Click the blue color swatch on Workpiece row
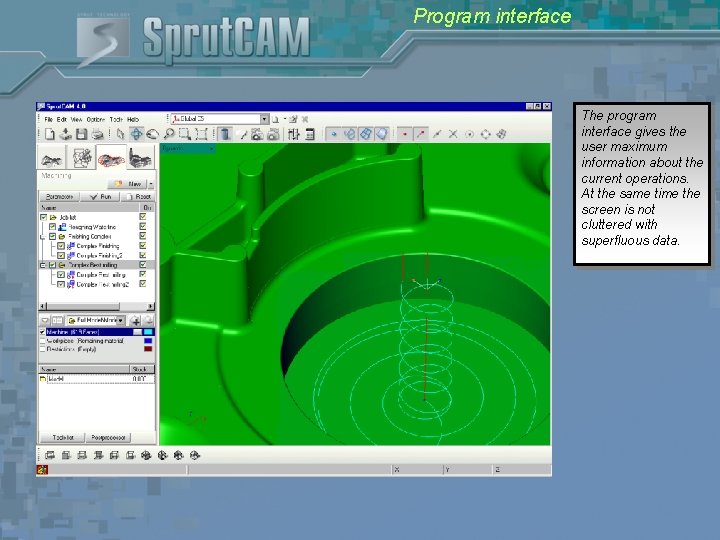 [x=148, y=341]
